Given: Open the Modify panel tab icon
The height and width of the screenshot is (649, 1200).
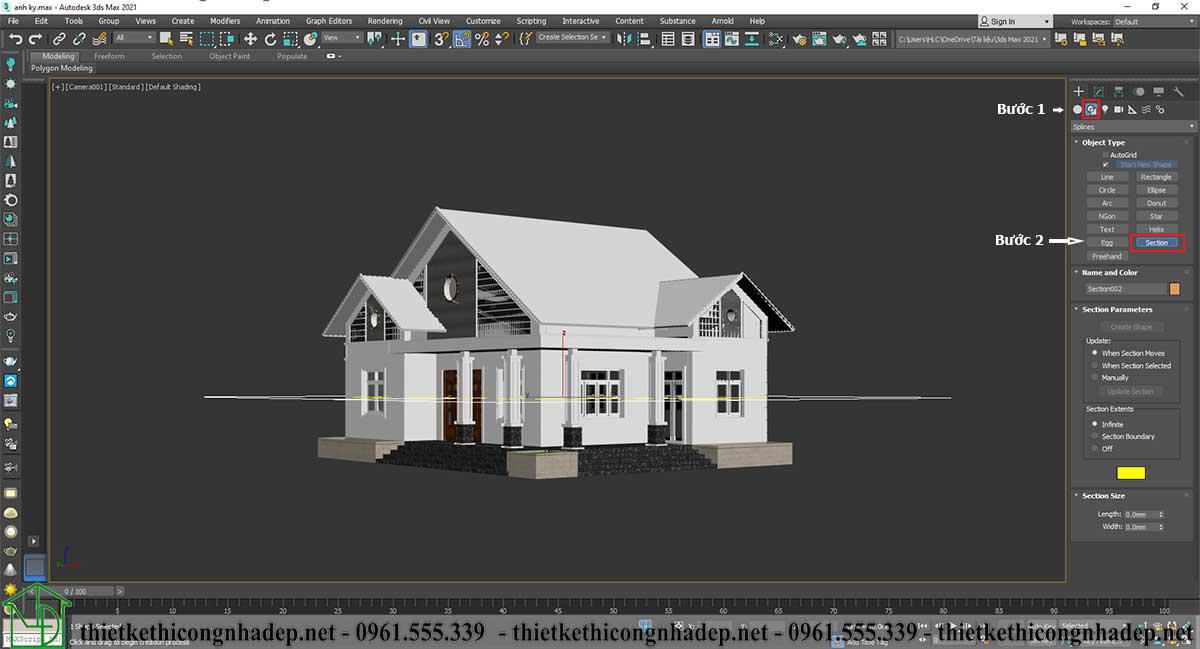Looking at the screenshot, I should point(1098,91).
